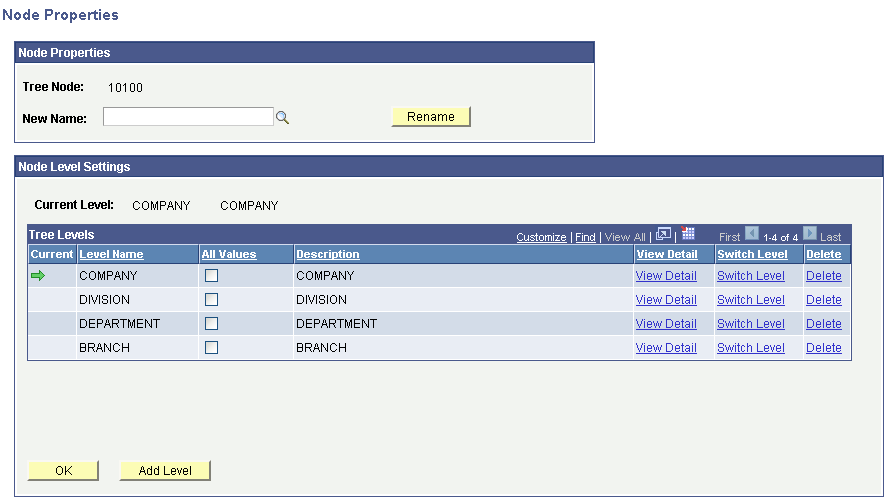Click the 1-4 of 4 row counter

pyautogui.click(x=780, y=237)
